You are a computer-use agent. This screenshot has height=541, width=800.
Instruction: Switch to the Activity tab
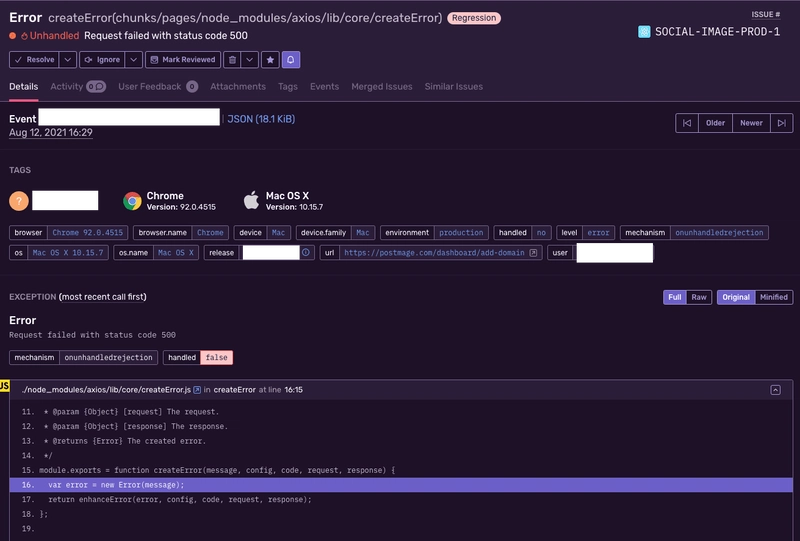point(66,87)
